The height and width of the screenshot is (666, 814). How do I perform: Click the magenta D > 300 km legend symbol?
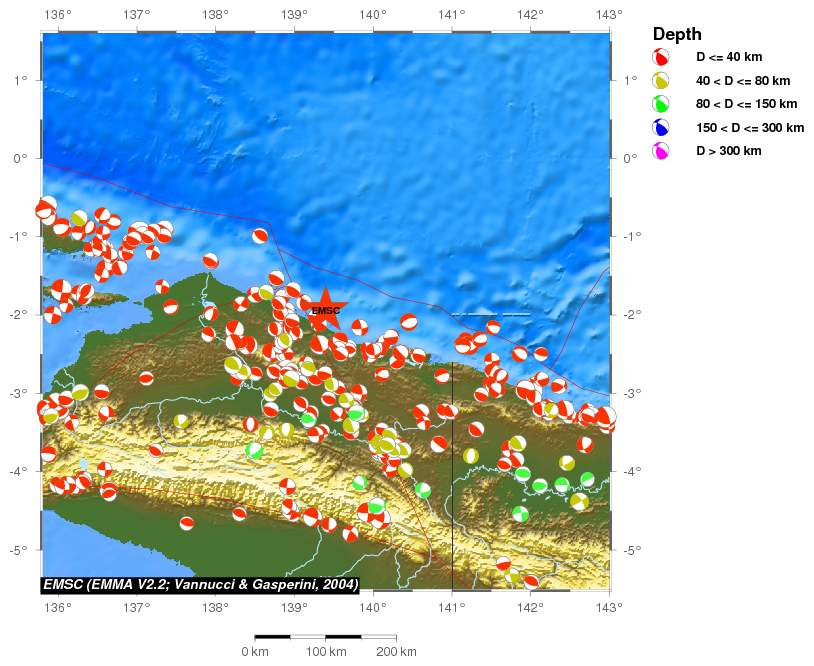[x=661, y=151]
